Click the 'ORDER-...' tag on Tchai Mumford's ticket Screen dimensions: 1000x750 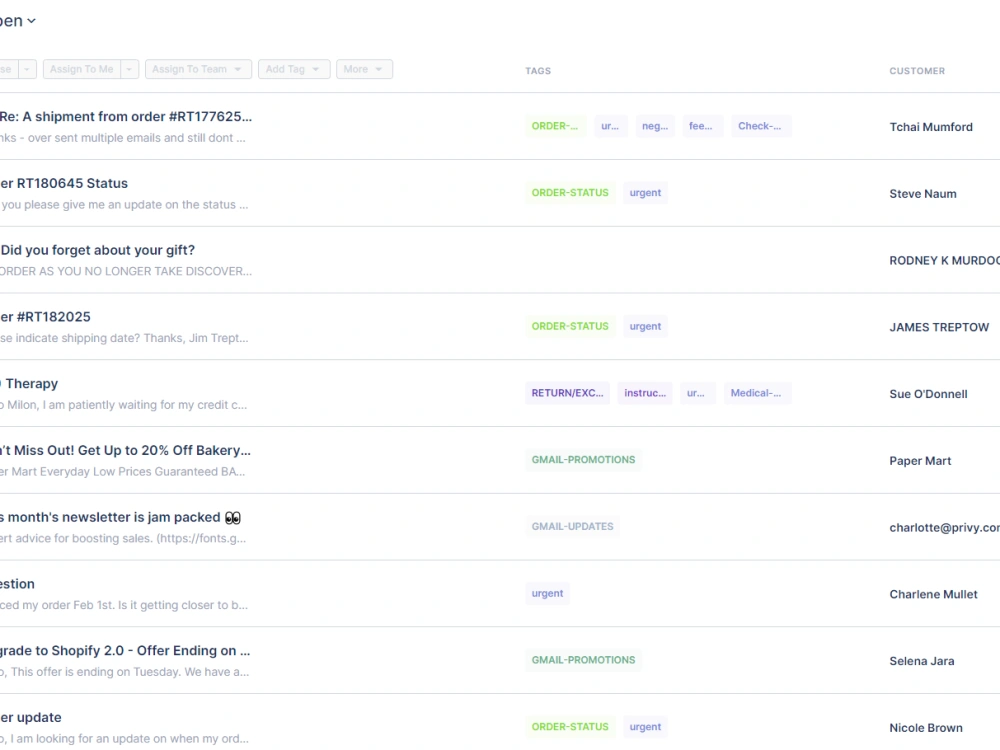(555, 126)
